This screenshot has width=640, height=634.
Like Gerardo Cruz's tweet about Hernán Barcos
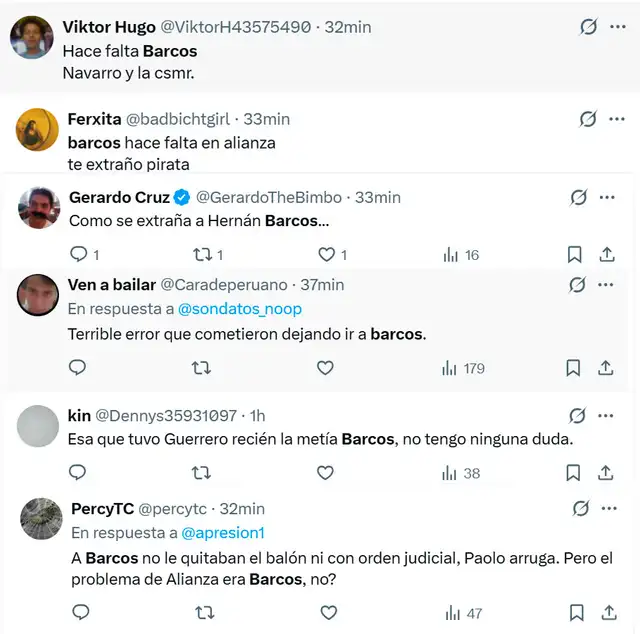tap(325, 255)
